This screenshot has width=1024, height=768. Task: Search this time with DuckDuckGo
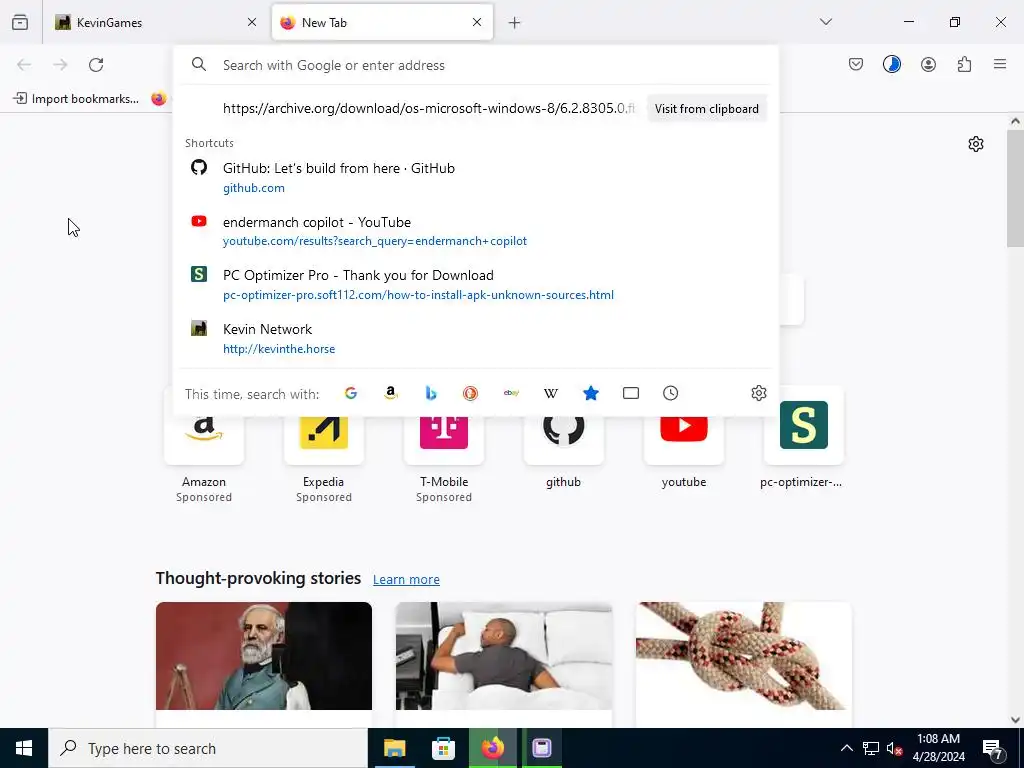(x=470, y=393)
